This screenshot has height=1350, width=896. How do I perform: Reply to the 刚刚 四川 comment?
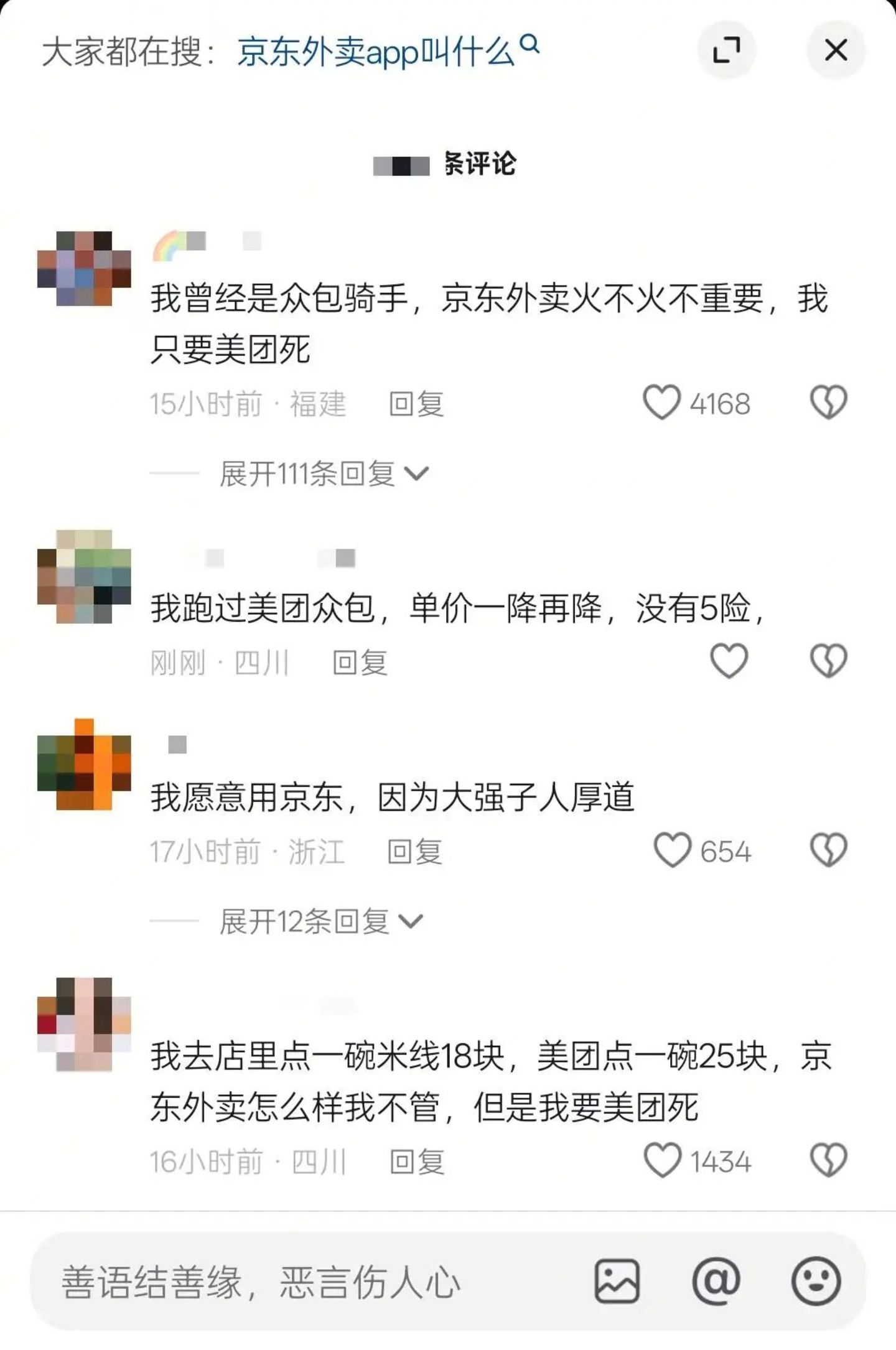tap(360, 663)
